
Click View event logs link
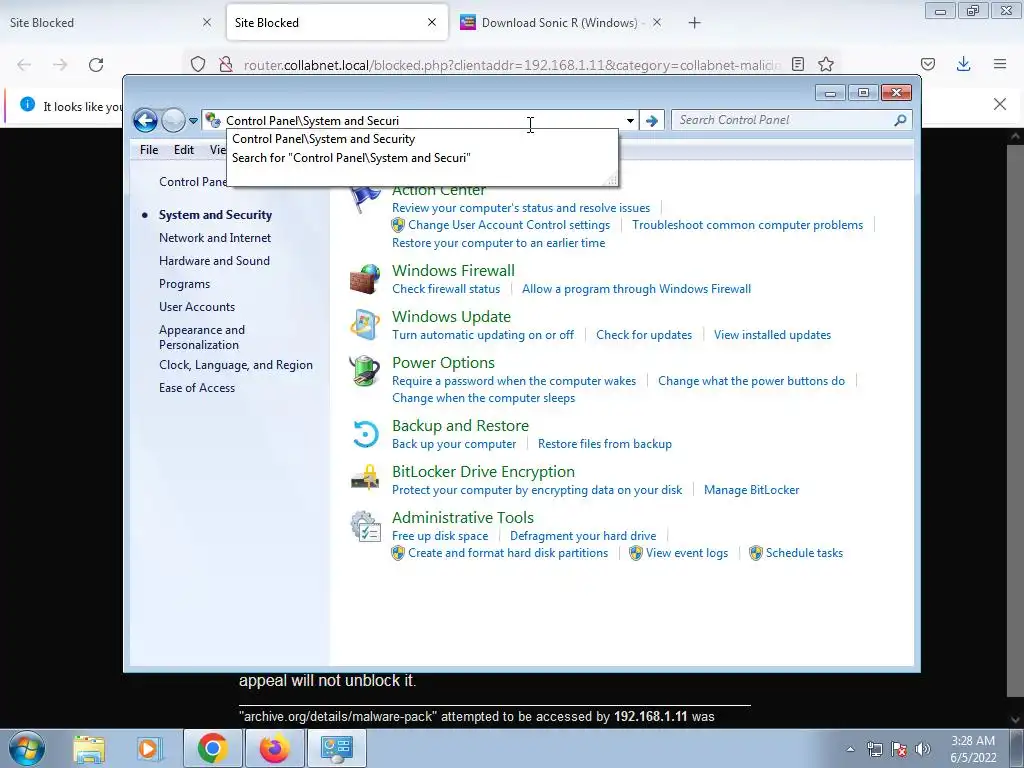click(x=687, y=553)
